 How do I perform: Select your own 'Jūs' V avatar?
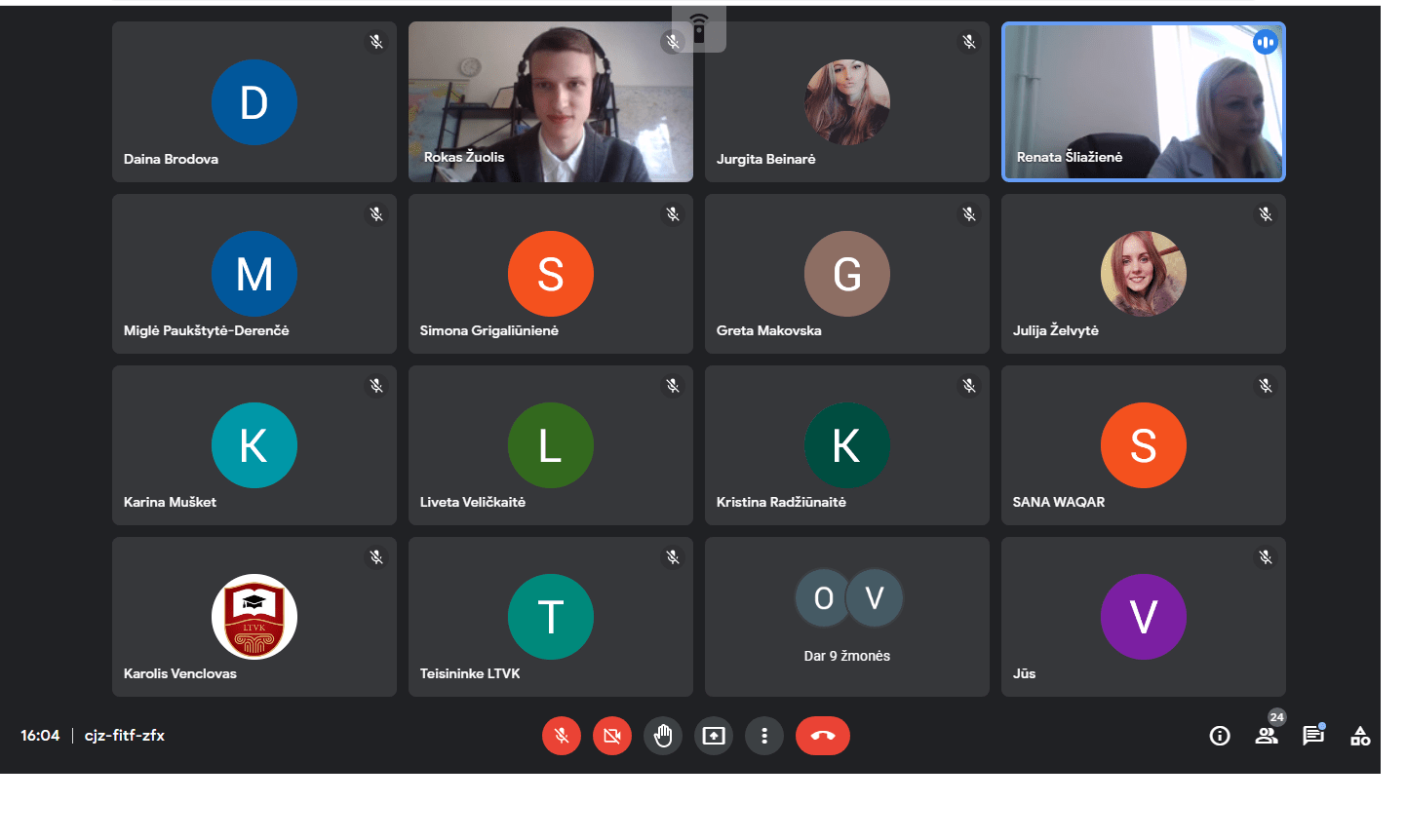[1144, 617]
